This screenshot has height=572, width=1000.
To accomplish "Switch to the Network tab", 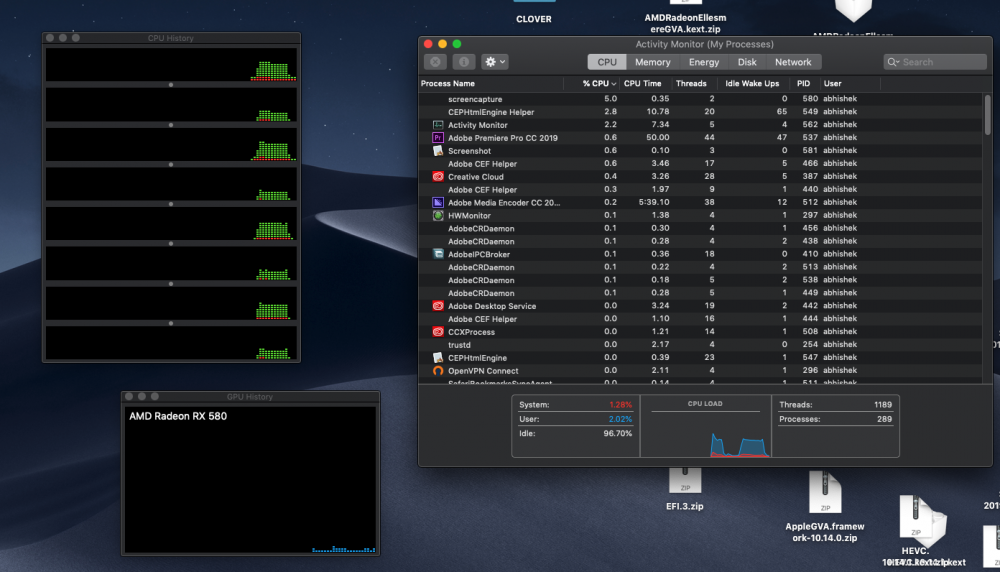I will [x=793, y=62].
